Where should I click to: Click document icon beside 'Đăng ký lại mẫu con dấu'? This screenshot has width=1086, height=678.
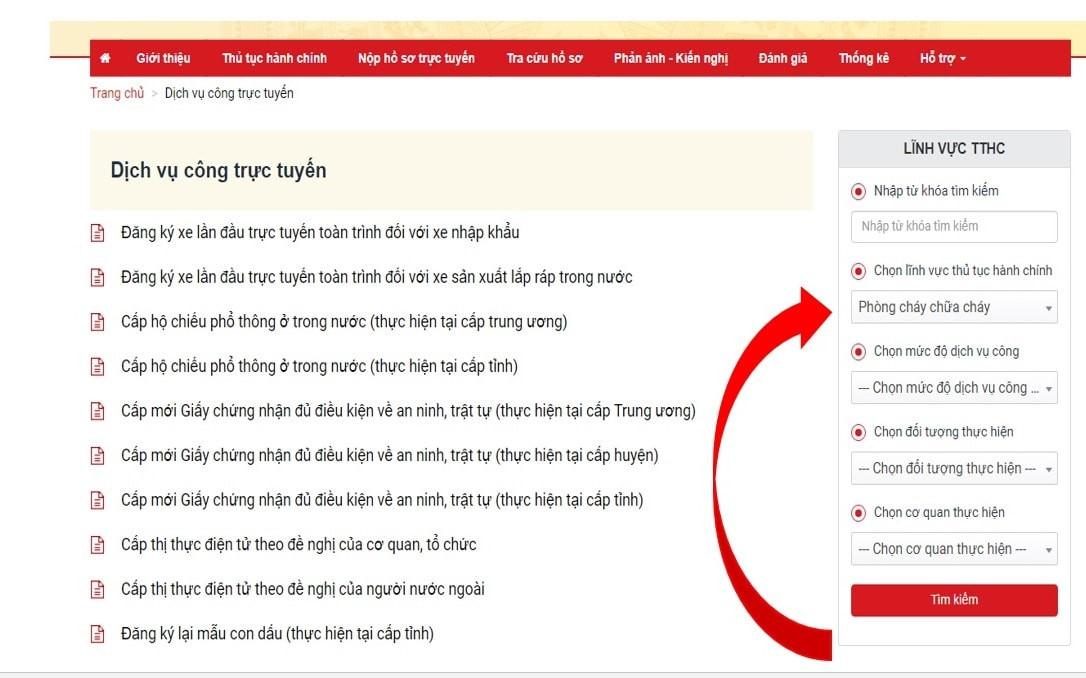[x=97, y=634]
